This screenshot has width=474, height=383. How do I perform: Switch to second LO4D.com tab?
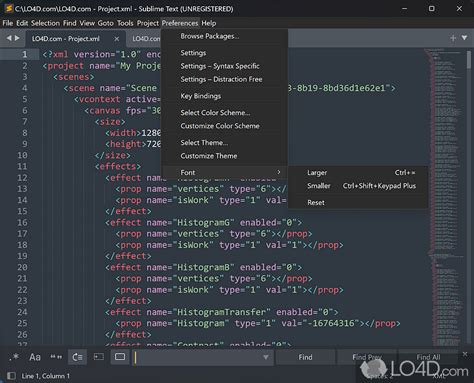tap(146, 39)
